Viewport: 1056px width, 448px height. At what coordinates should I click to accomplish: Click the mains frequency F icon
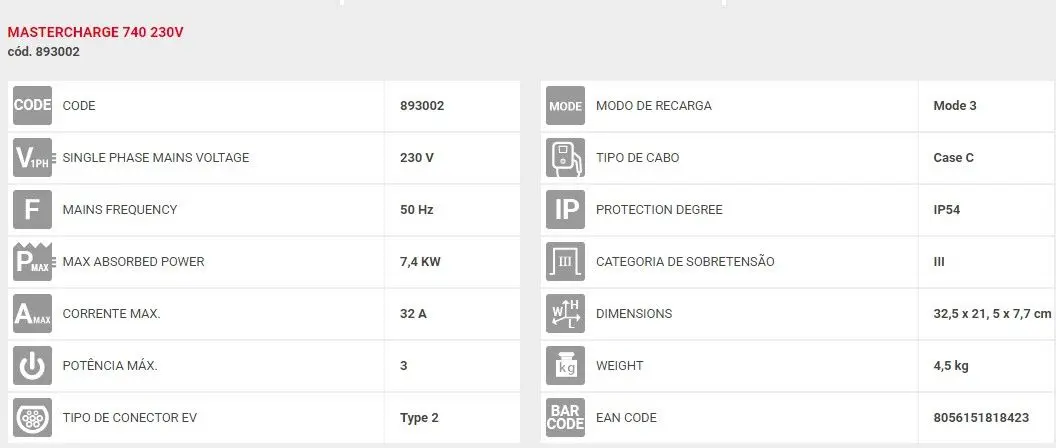pyautogui.click(x=32, y=210)
